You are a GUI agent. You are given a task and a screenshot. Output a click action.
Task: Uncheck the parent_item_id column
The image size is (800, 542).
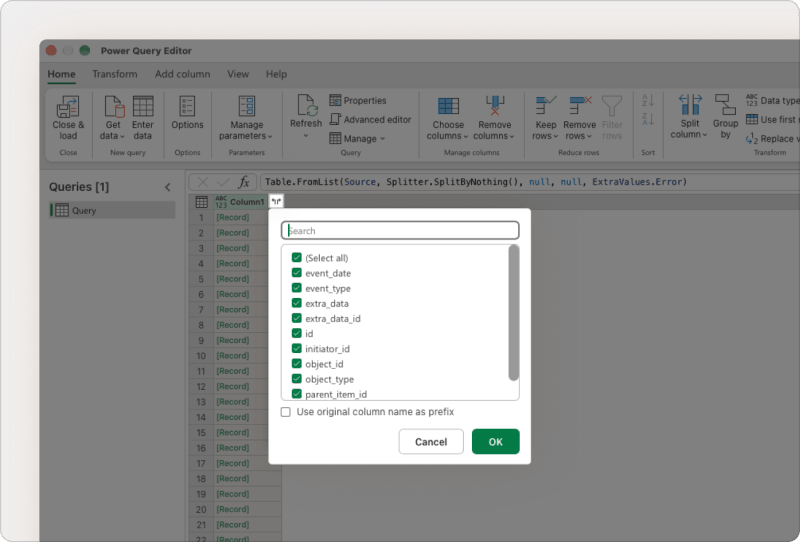tap(296, 394)
